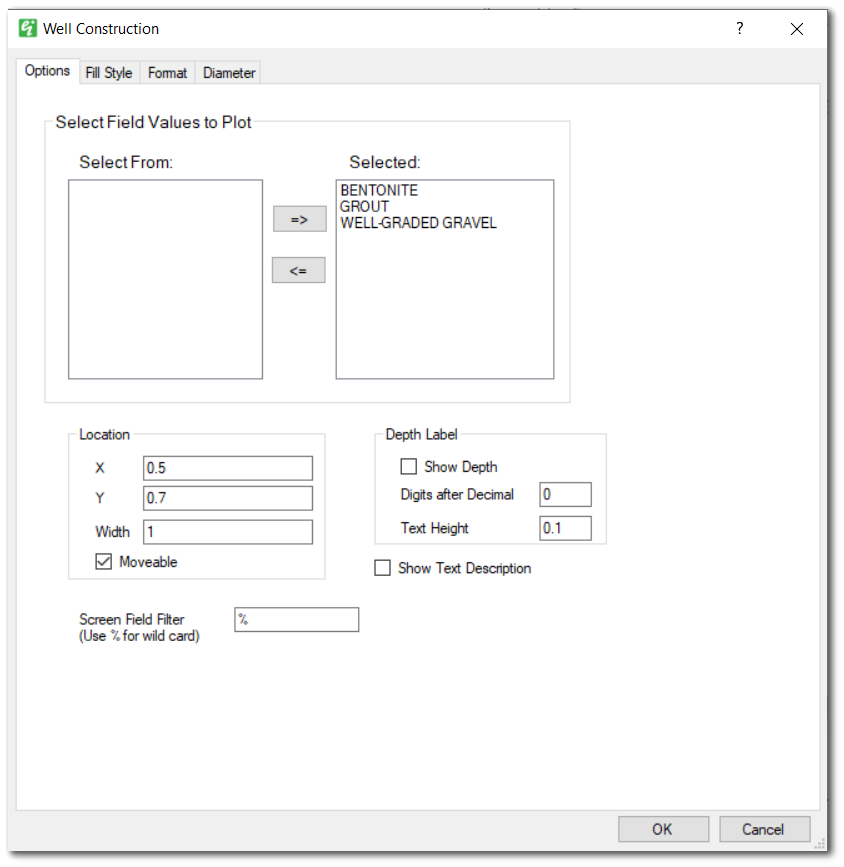Uncheck the Moveable checkbox
This screenshot has width=844, height=867.
coord(103,561)
